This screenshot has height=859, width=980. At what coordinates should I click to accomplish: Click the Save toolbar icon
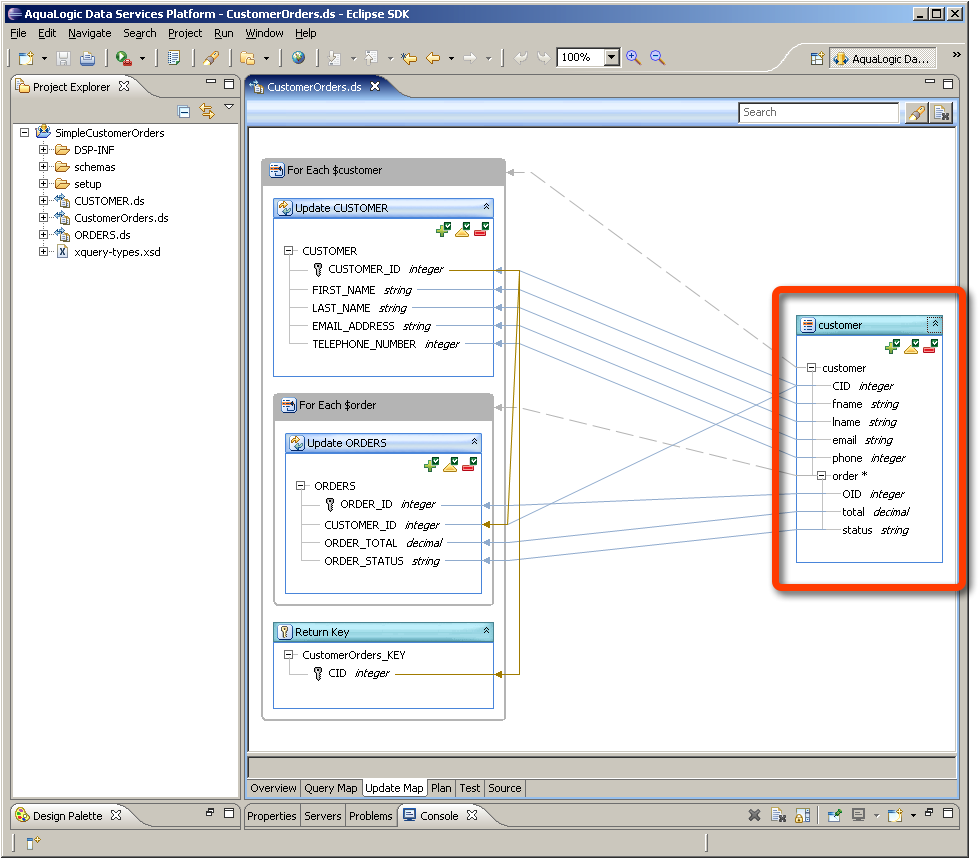(63, 58)
